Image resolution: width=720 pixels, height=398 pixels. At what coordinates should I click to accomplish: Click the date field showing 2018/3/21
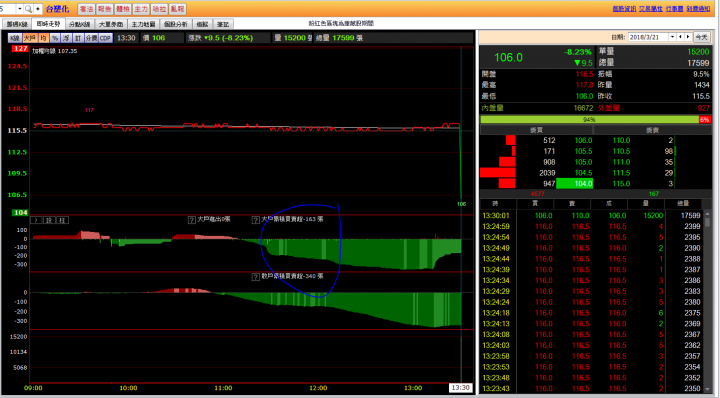coord(648,37)
